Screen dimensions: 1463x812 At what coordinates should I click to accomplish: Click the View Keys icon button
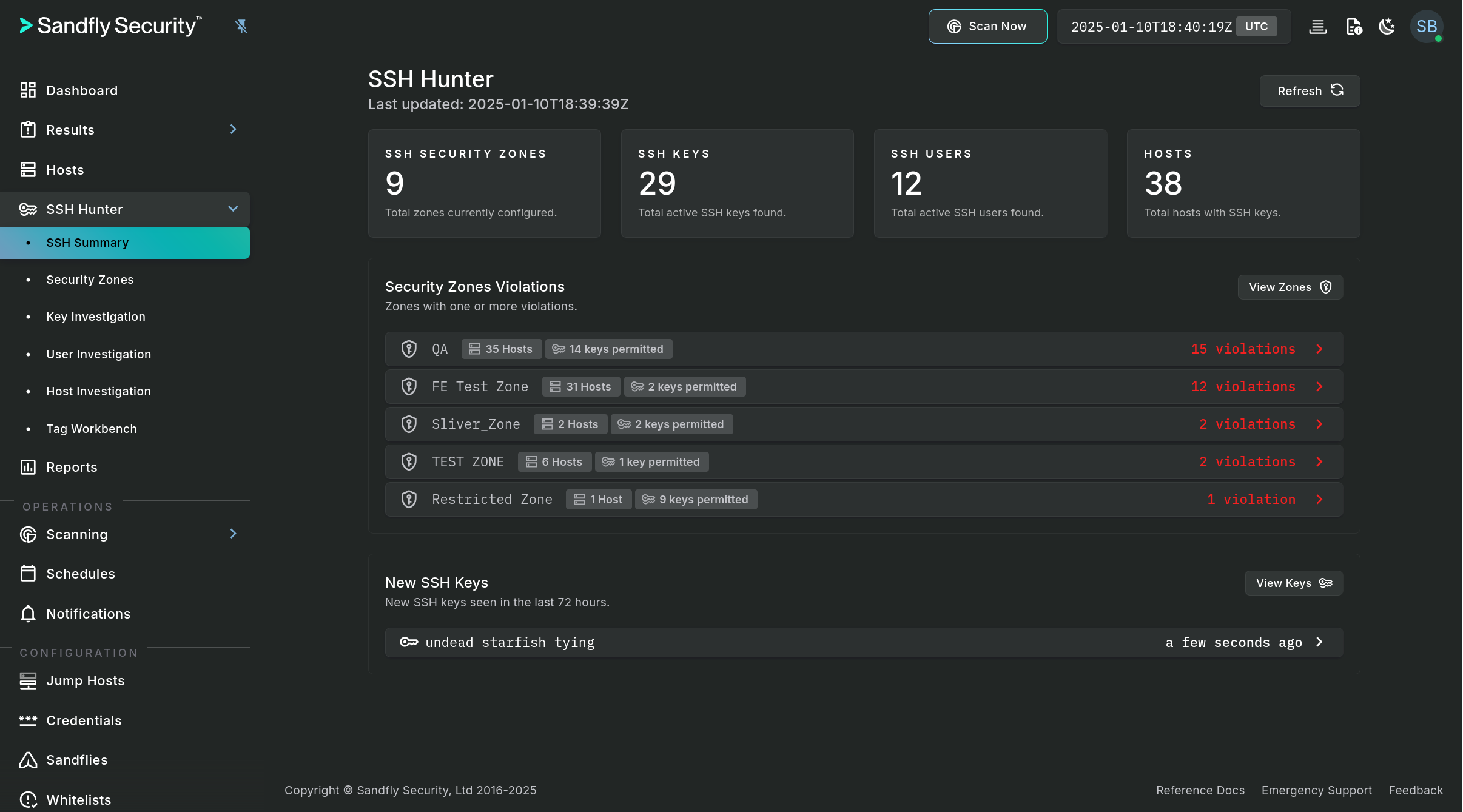[1326, 583]
